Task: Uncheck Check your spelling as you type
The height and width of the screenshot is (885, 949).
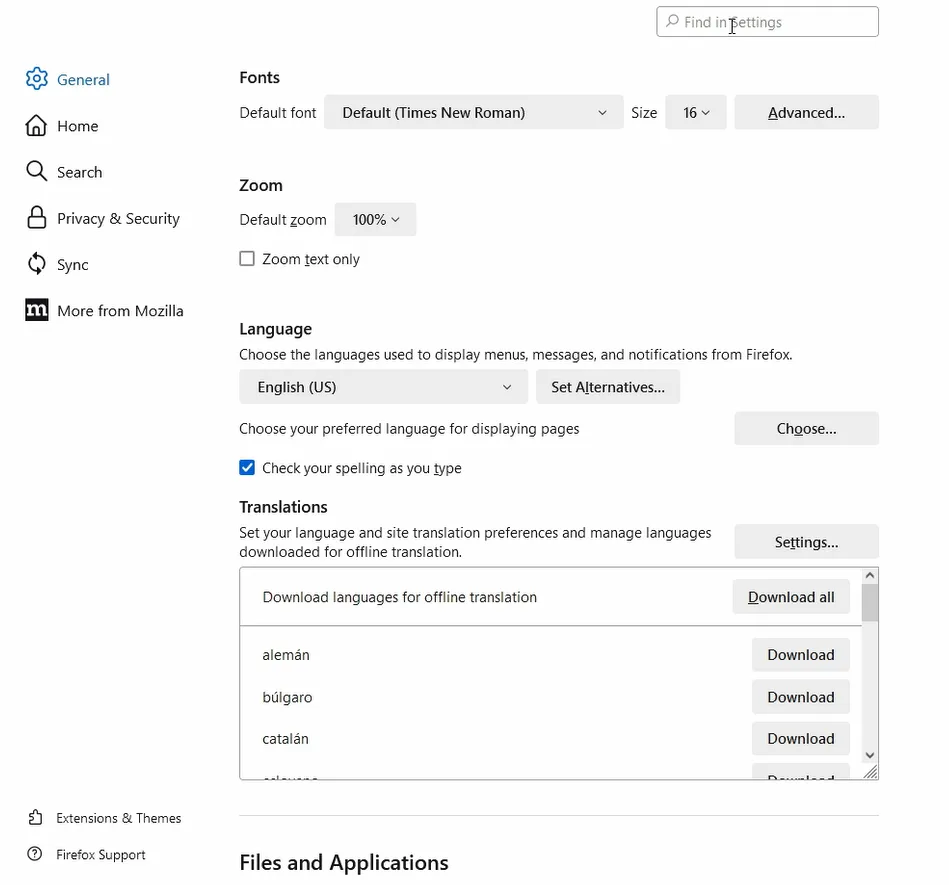Action: coord(247,467)
